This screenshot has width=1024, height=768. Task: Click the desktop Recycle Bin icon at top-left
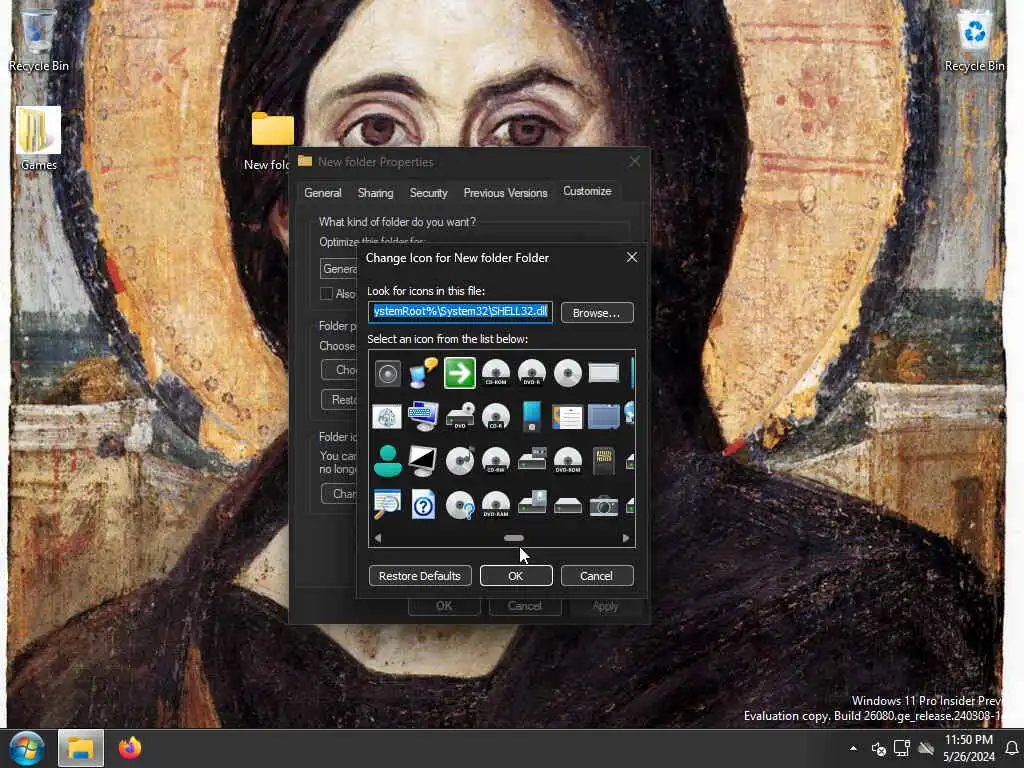39,39
